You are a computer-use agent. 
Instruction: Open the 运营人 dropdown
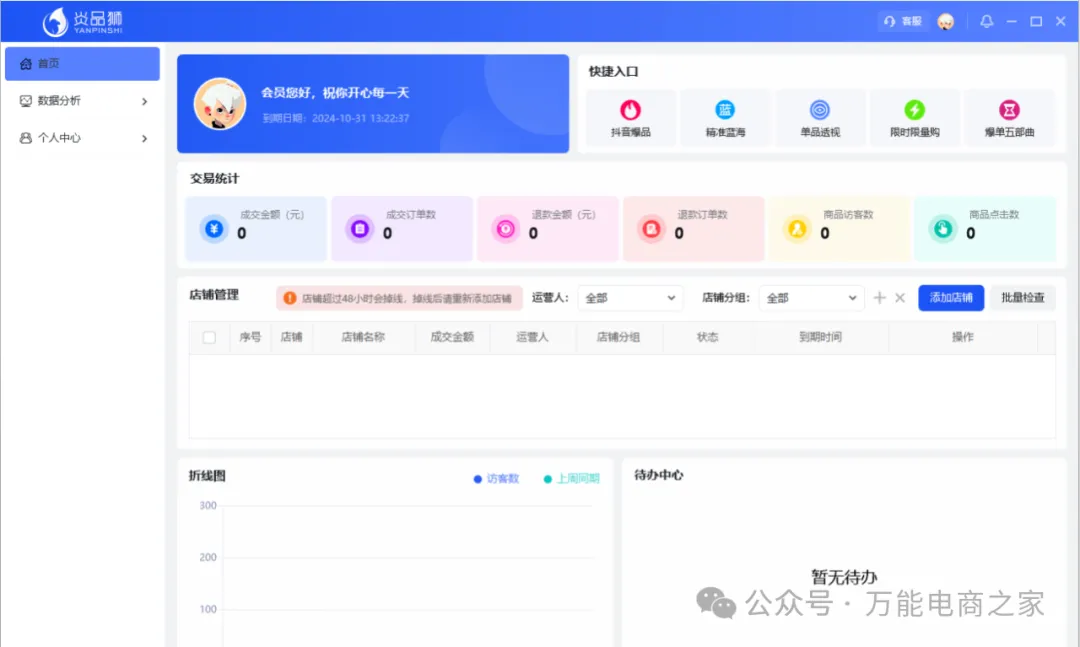coord(630,298)
